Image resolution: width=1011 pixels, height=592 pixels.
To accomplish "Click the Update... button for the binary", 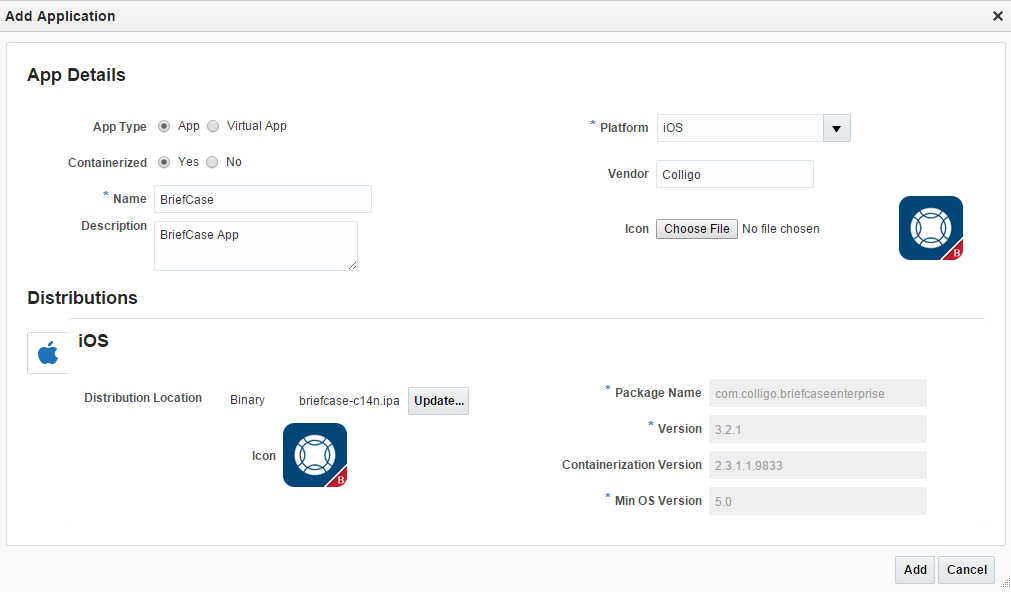I will tap(438, 400).
